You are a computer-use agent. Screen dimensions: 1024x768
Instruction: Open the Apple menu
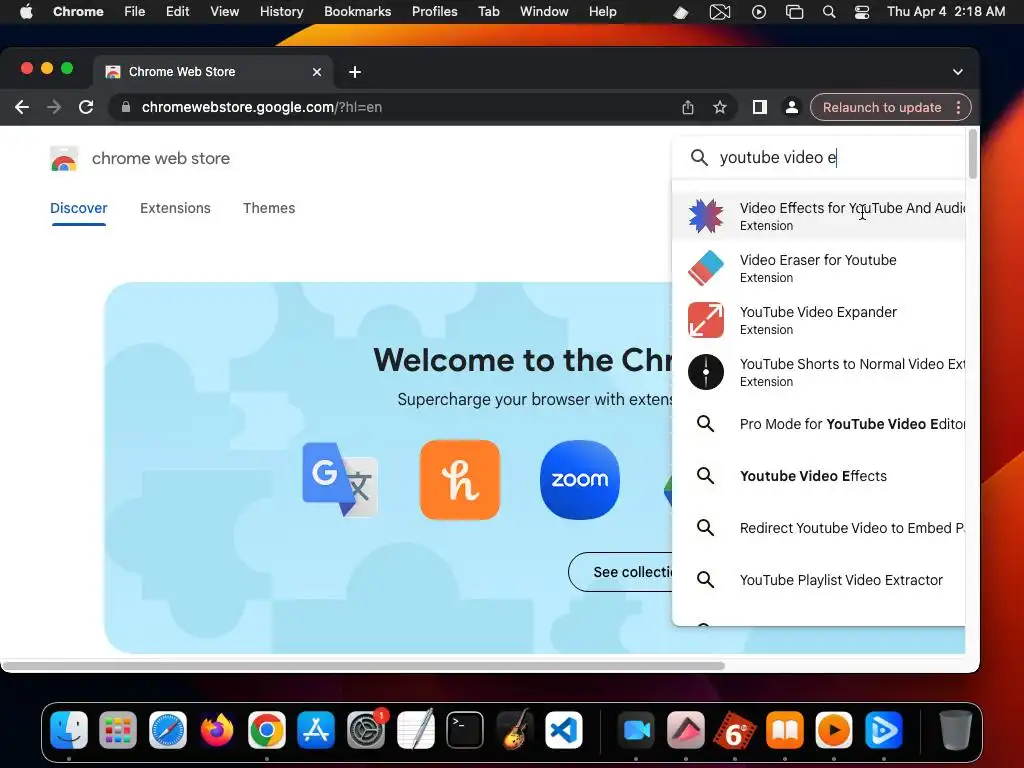(26, 12)
